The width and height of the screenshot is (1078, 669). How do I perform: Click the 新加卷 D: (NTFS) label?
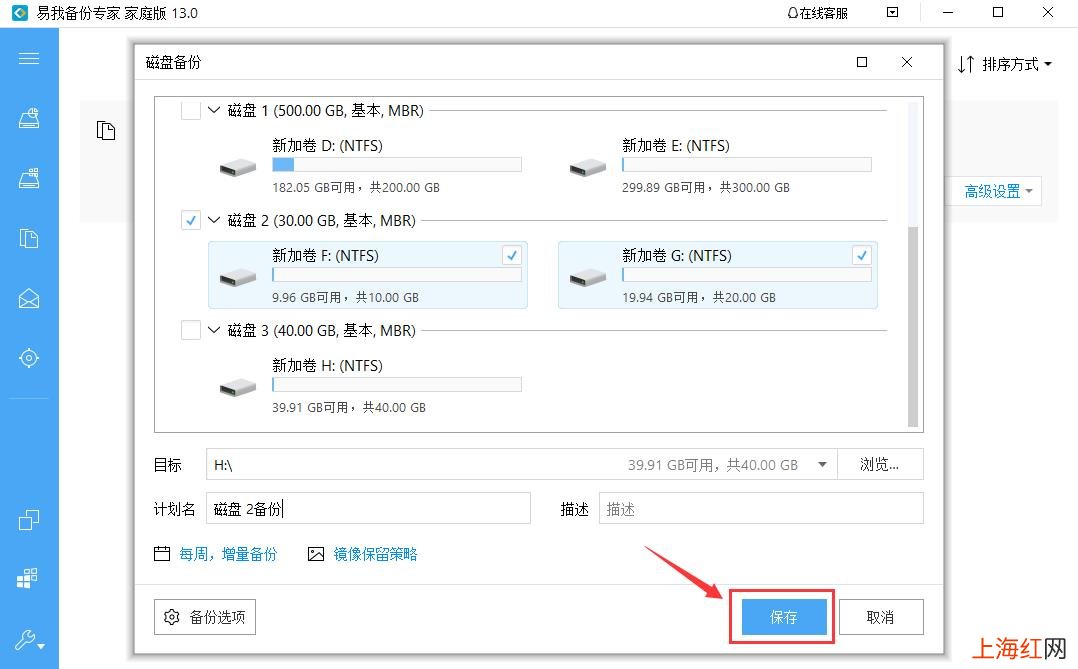click(x=327, y=145)
